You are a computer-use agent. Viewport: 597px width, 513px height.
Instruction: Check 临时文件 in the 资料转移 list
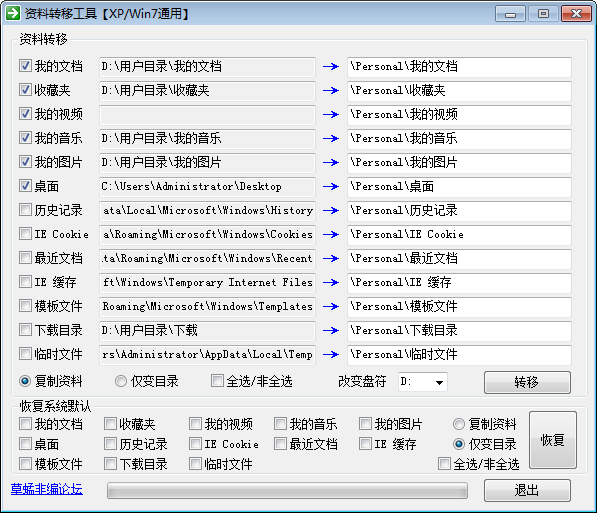(25, 354)
